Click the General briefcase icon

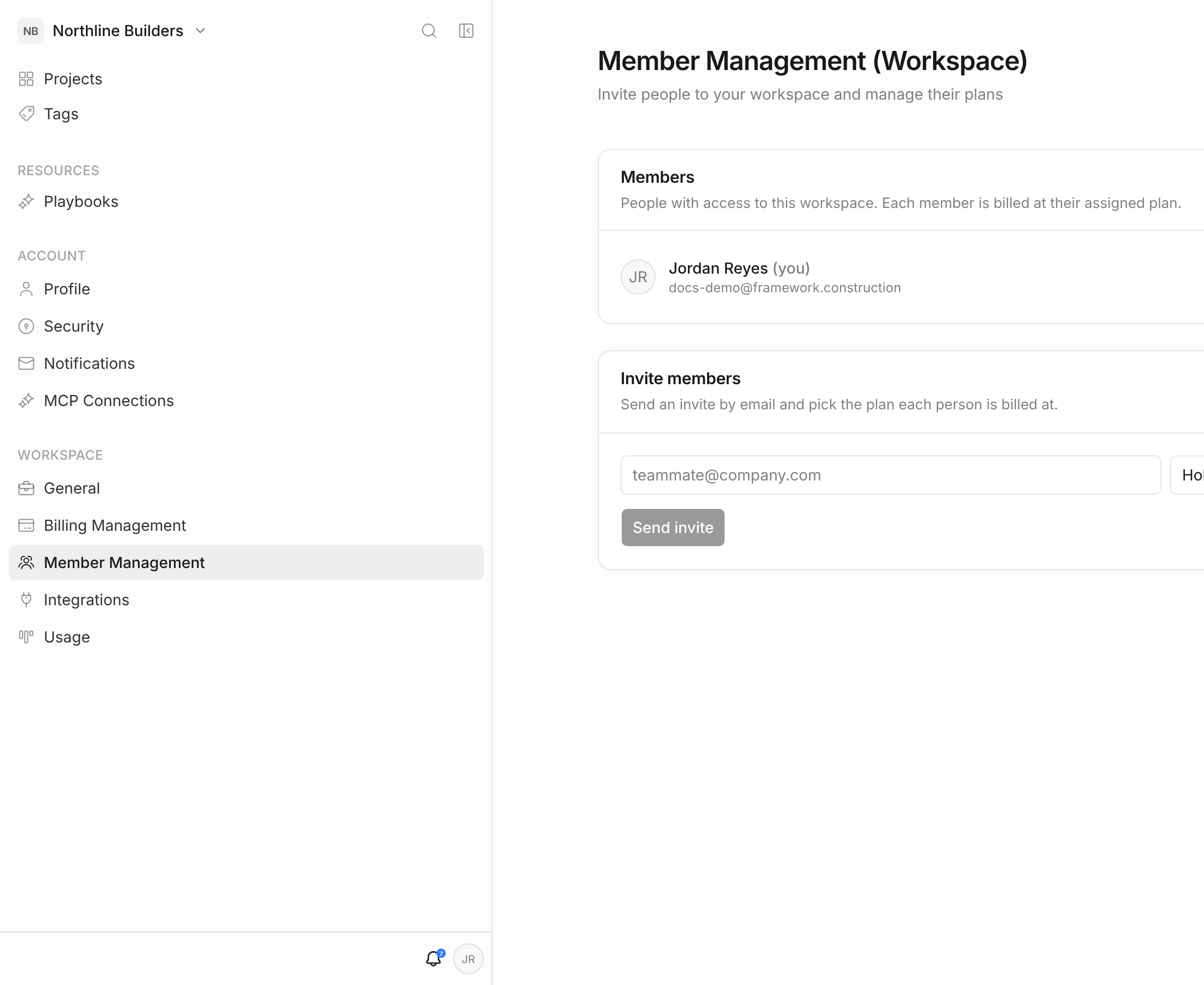[x=26, y=488]
